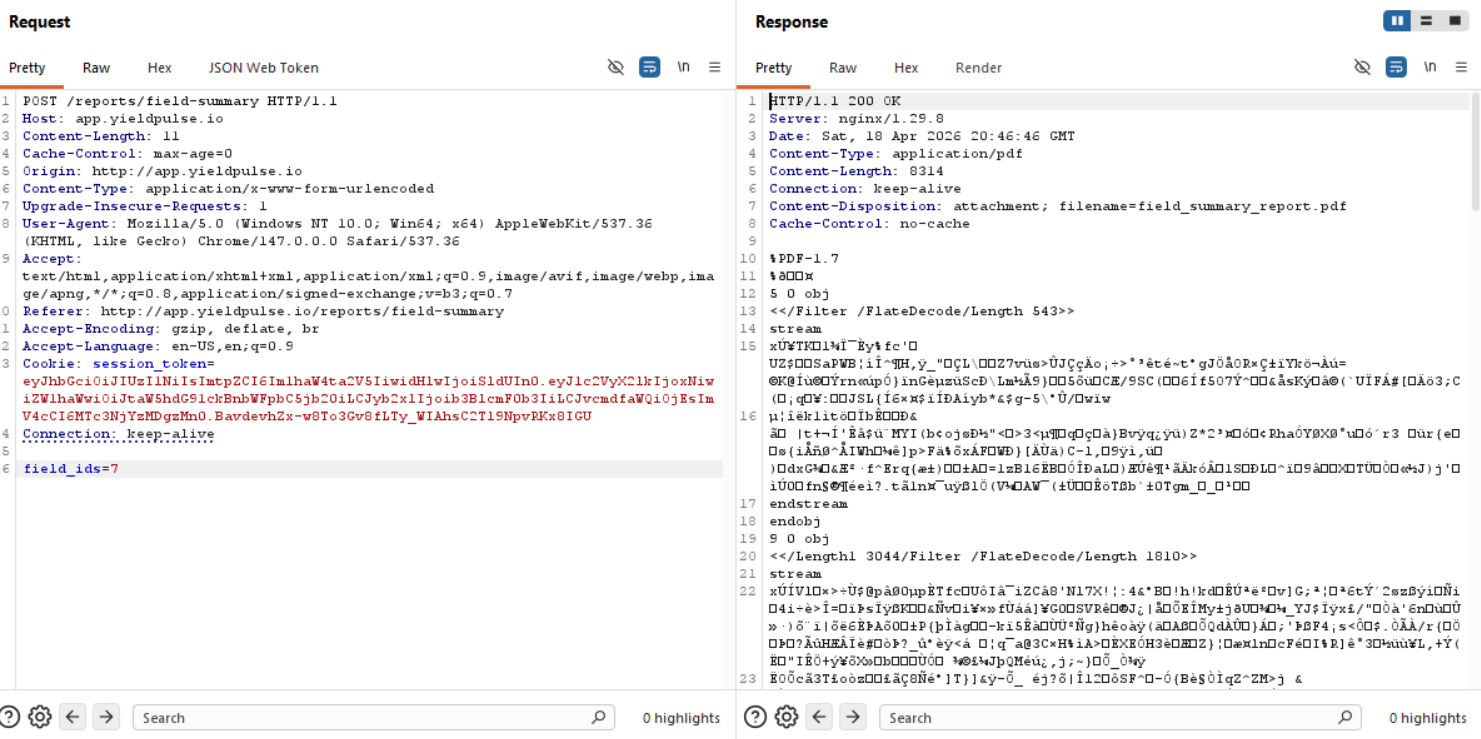Screen dimensions: 1481x739
Task: Select the combined tabbed layout view
Action: click(x=1455, y=21)
